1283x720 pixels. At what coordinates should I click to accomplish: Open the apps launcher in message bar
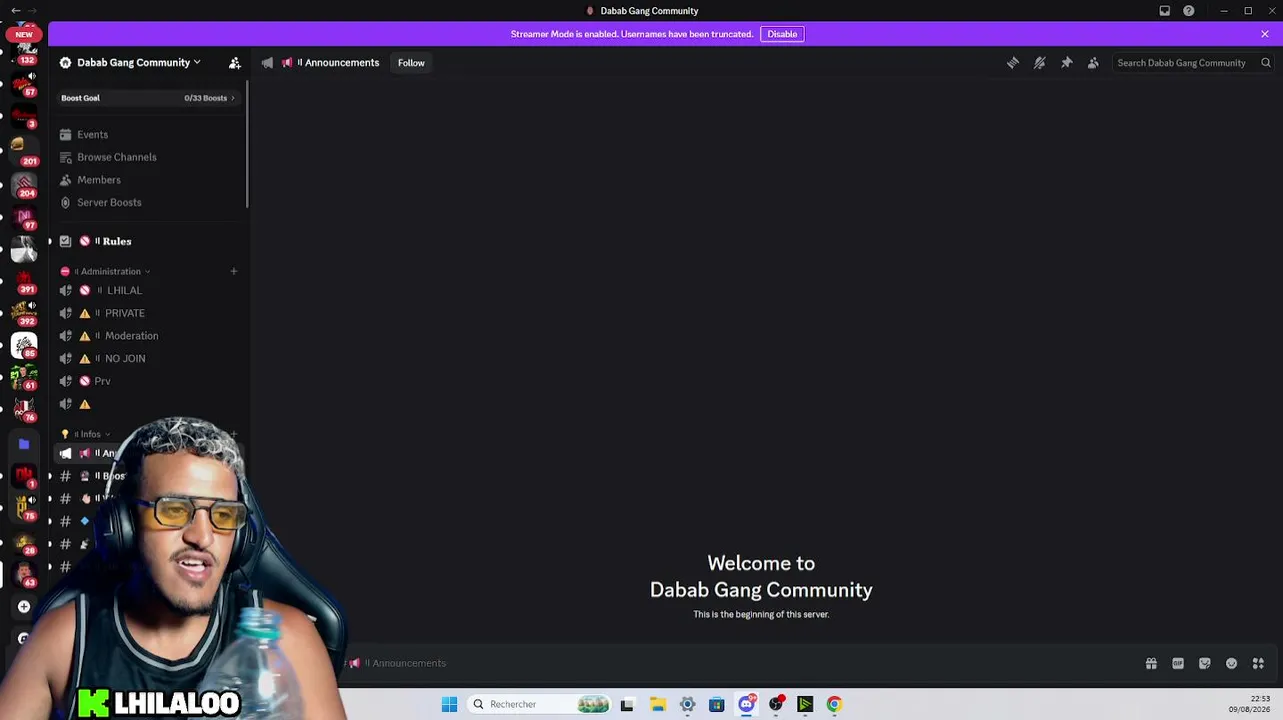(1258, 663)
